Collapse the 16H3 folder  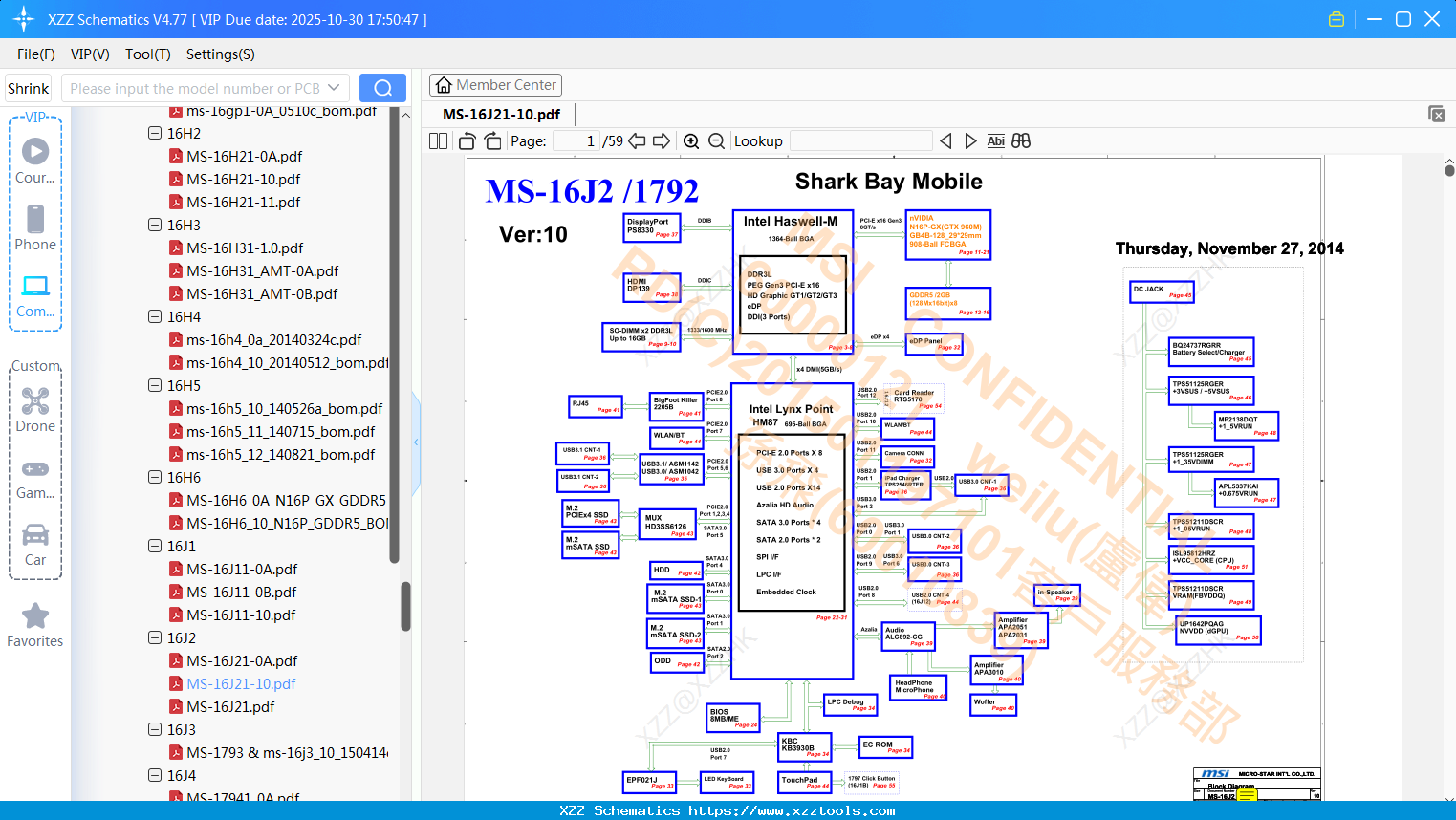point(155,225)
